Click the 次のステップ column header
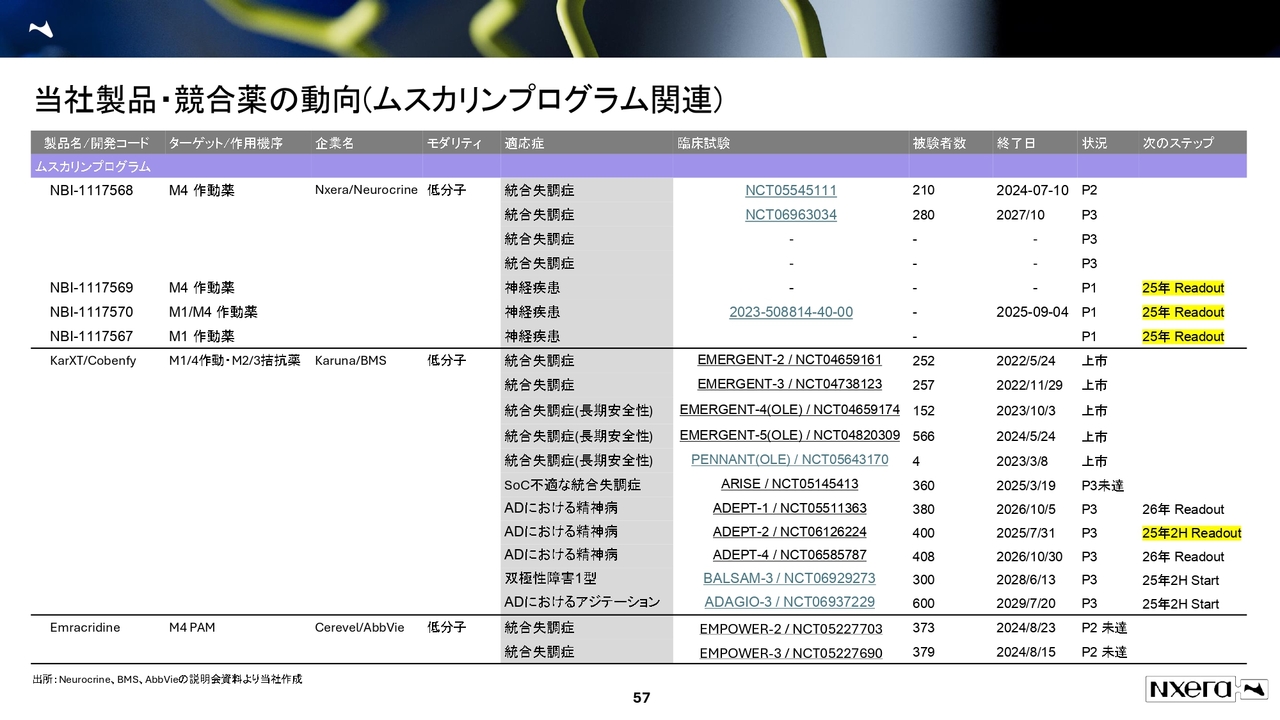This screenshot has width=1280, height=720. 1178,143
